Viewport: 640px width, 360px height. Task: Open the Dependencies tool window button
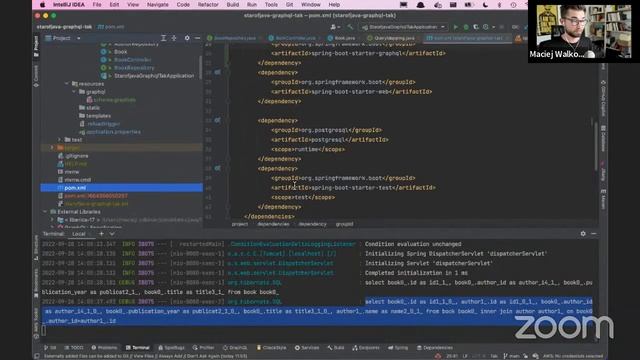(x=435, y=348)
